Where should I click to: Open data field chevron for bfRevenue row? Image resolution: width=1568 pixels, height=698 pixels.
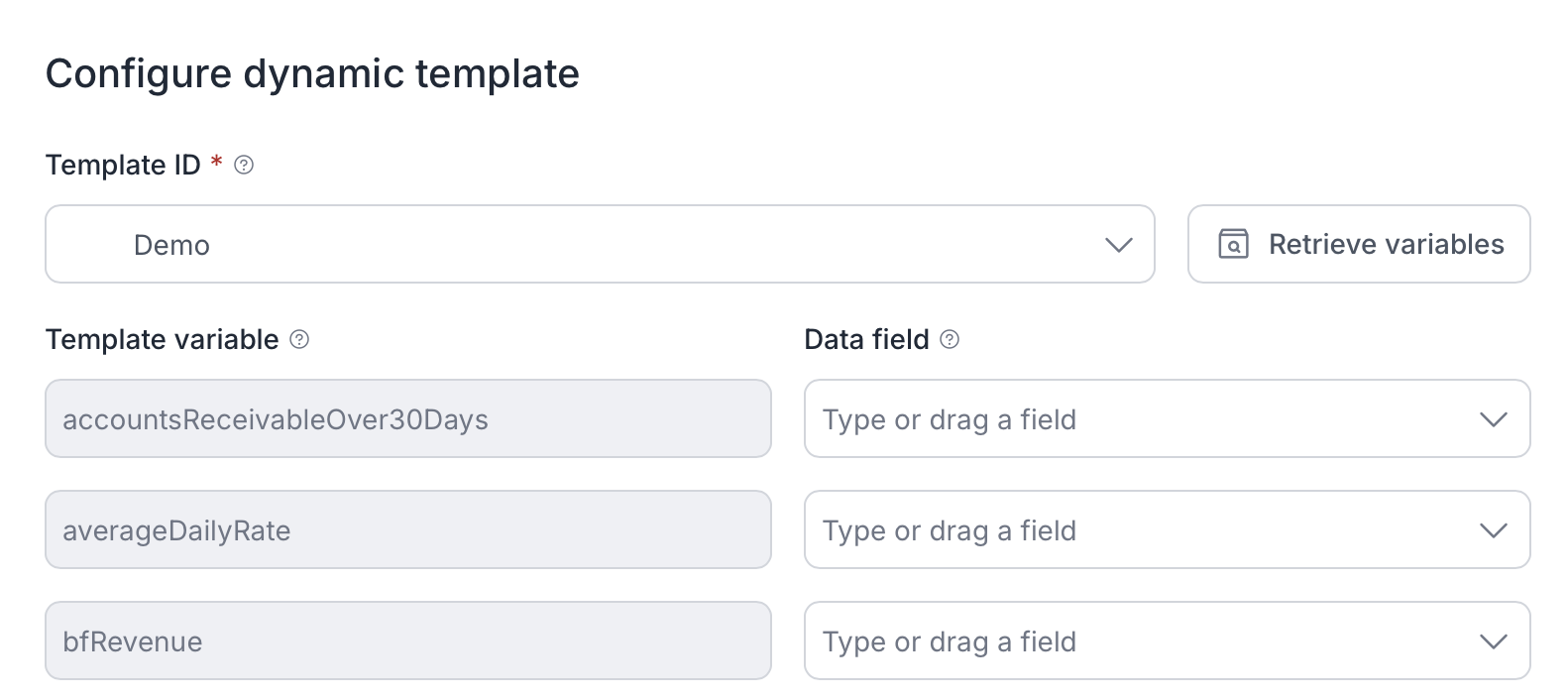[x=1493, y=641]
